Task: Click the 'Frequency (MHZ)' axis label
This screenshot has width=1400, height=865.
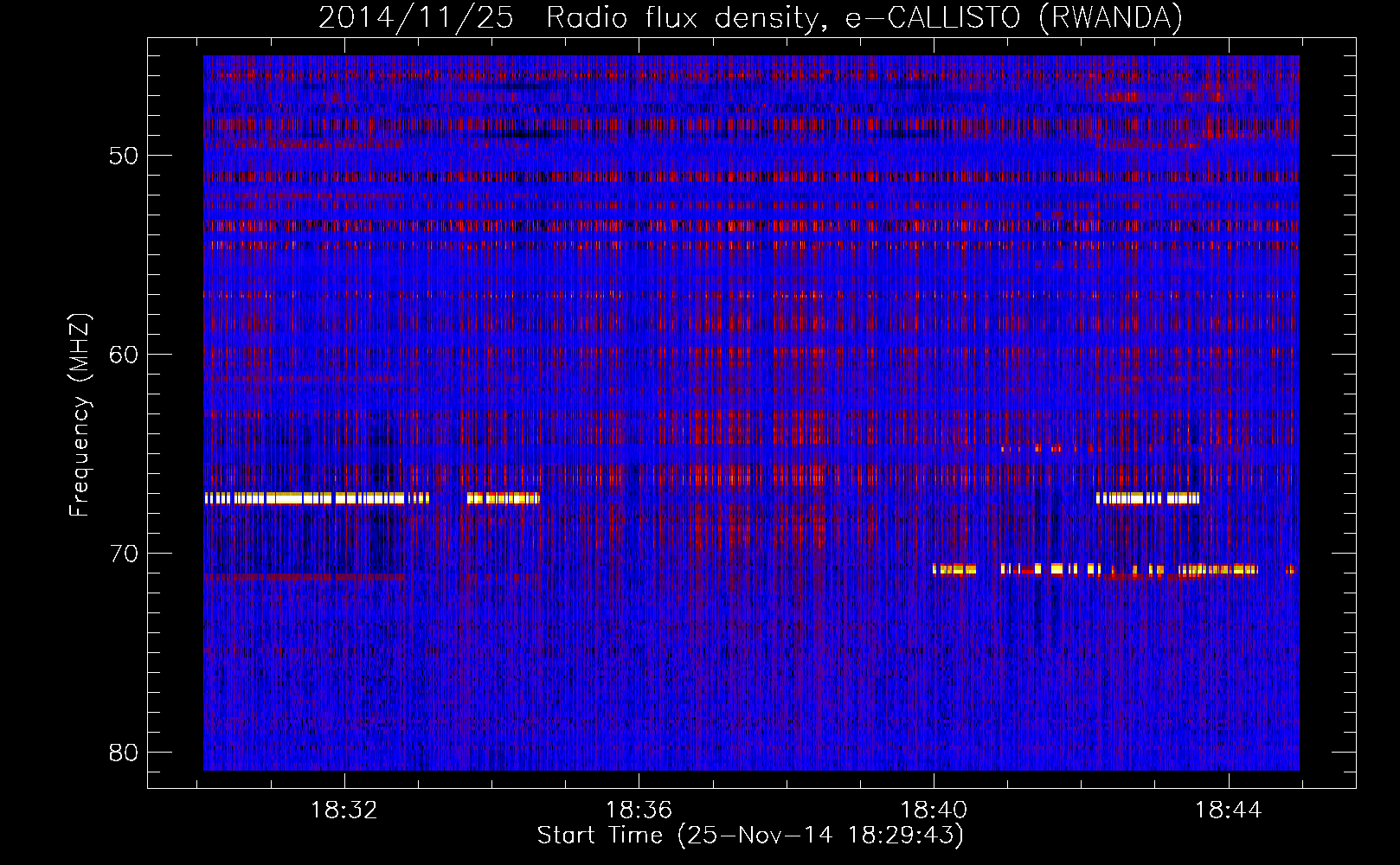Action: [x=80, y=415]
